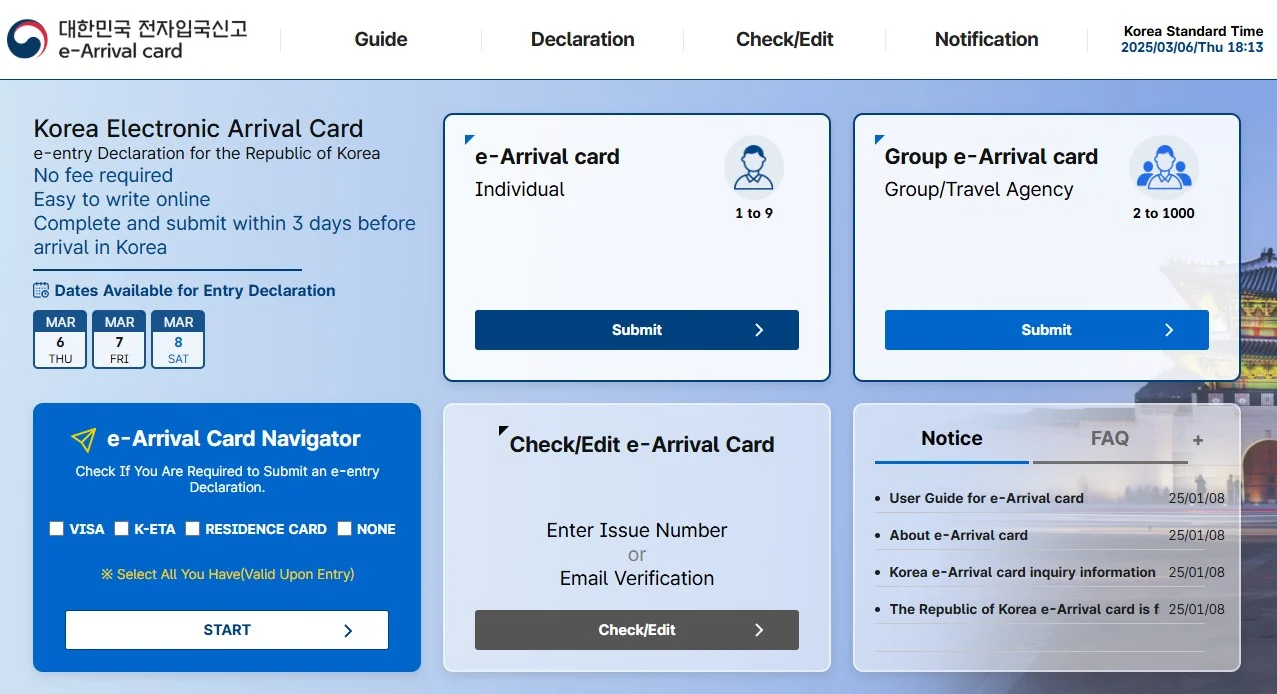Click the calendar icon beside Dates Available
1277x694 pixels.
point(40,290)
